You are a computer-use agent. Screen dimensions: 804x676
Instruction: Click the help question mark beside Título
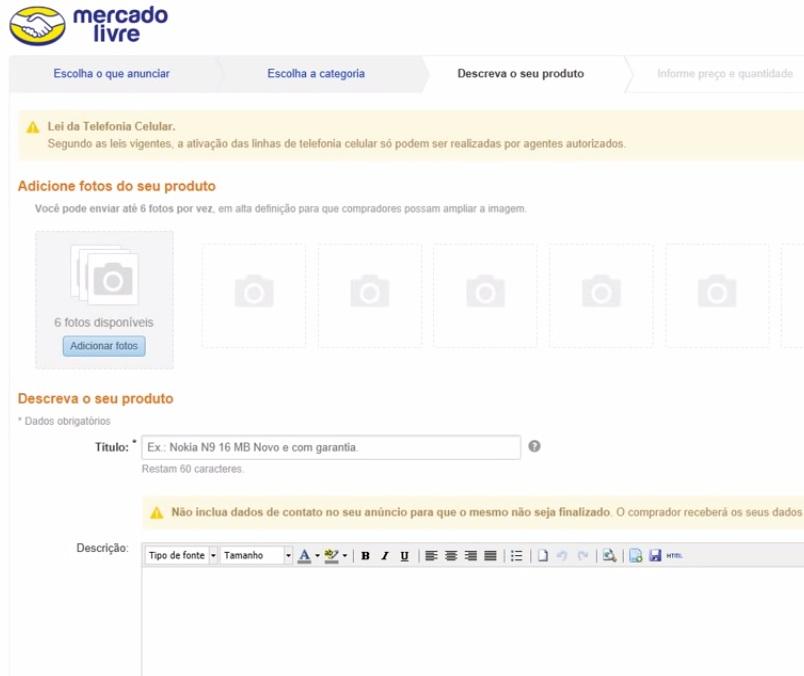534,446
